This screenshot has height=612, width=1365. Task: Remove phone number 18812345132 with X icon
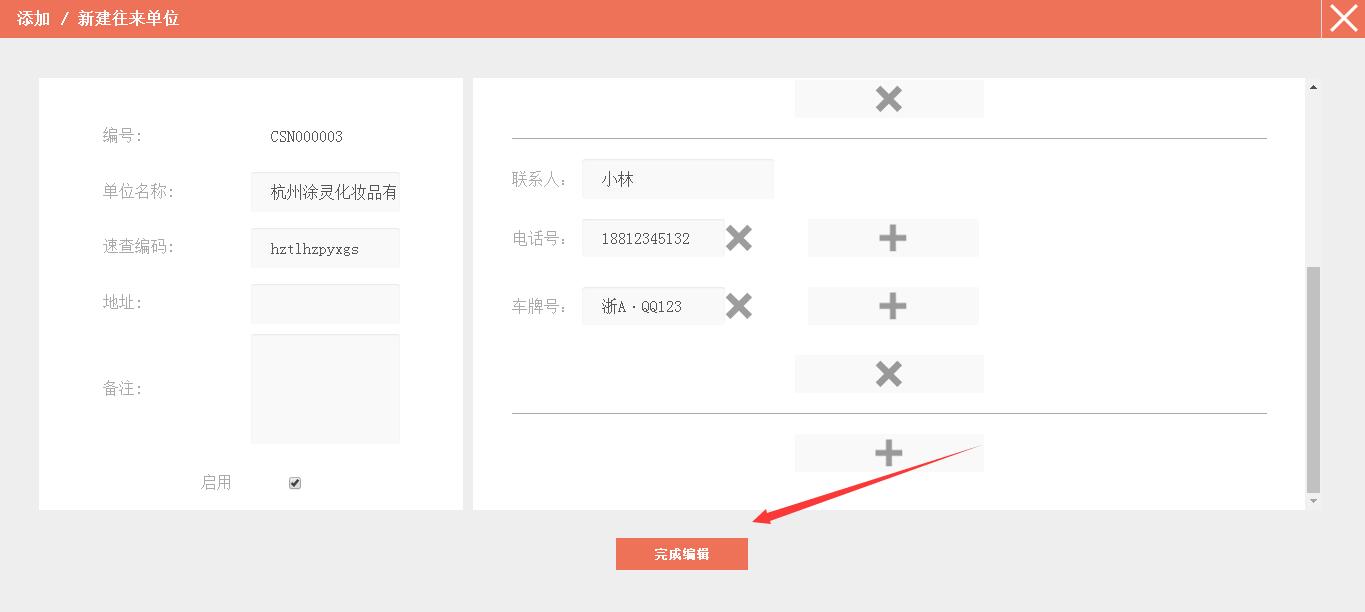pos(738,238)
